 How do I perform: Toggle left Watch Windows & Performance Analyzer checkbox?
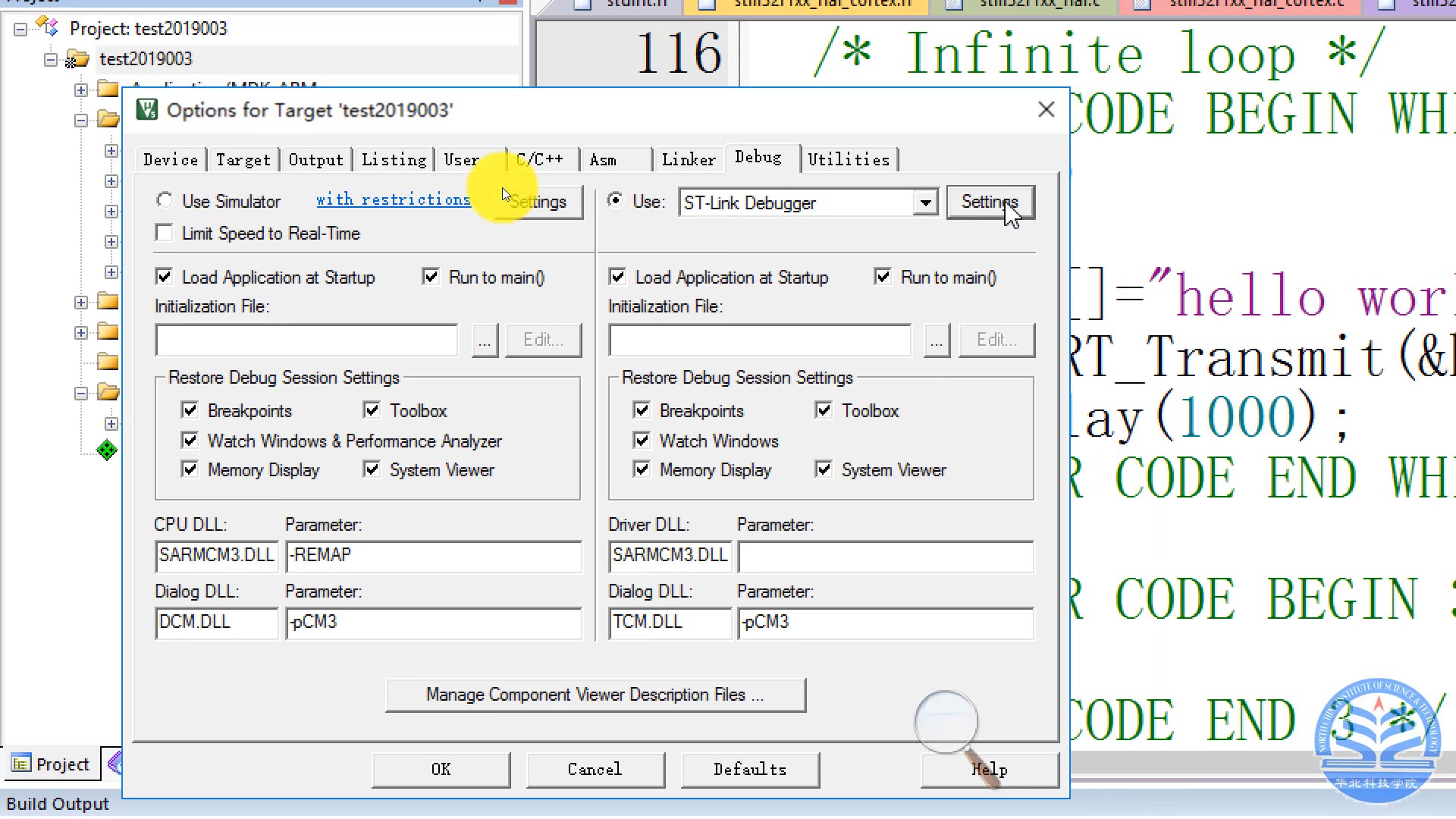190,441
